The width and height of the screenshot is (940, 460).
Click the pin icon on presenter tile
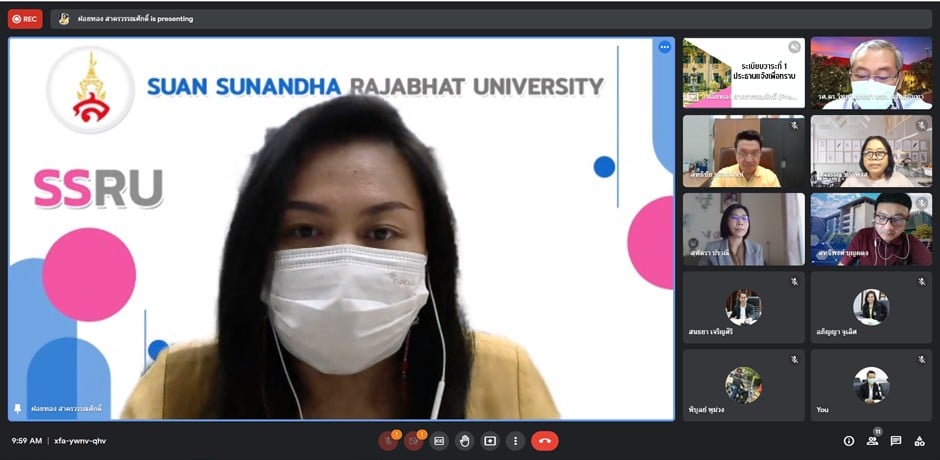[x=17, y=409]
